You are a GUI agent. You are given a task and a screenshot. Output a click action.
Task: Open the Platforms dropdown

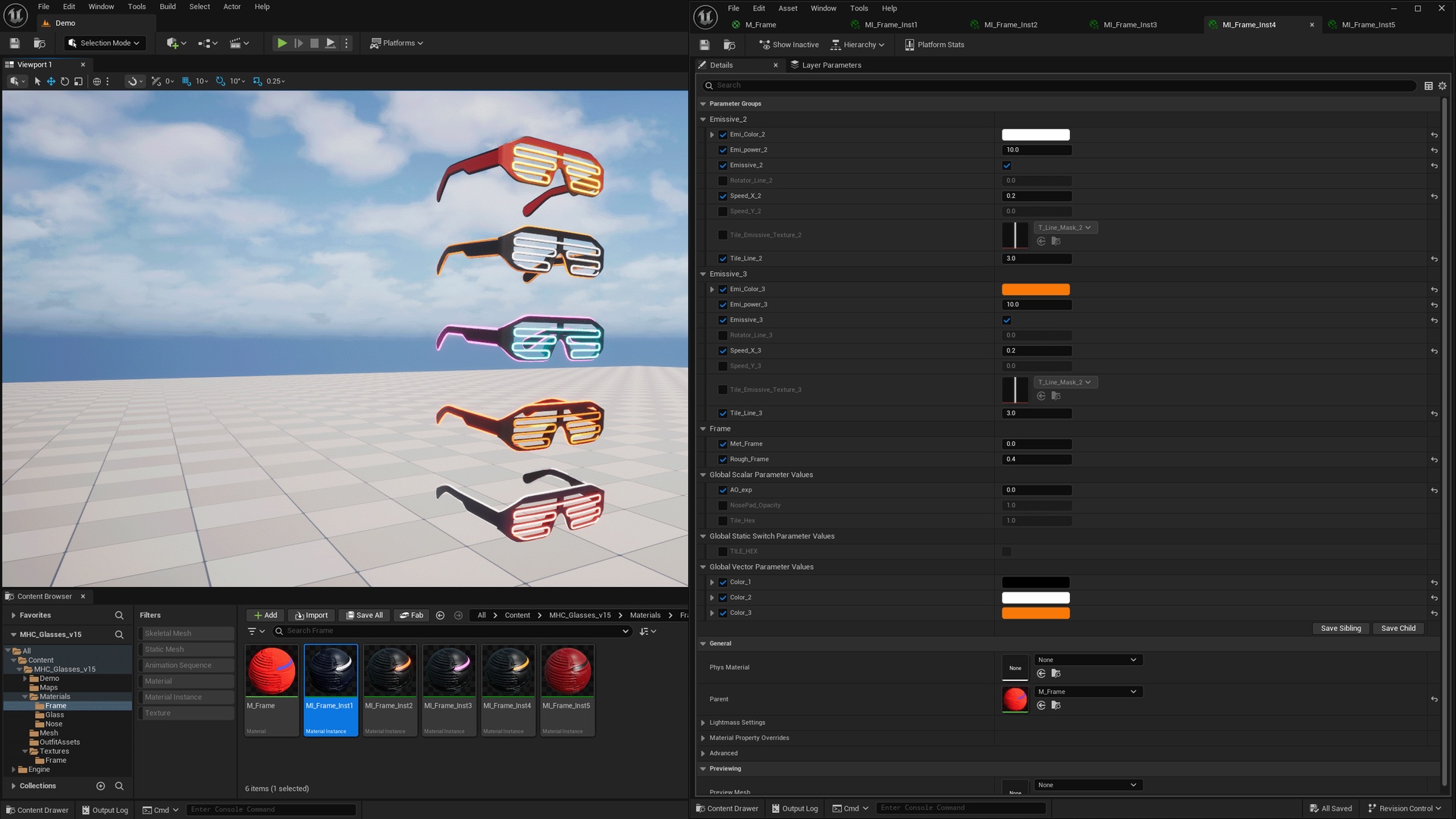tap(397, 43)
